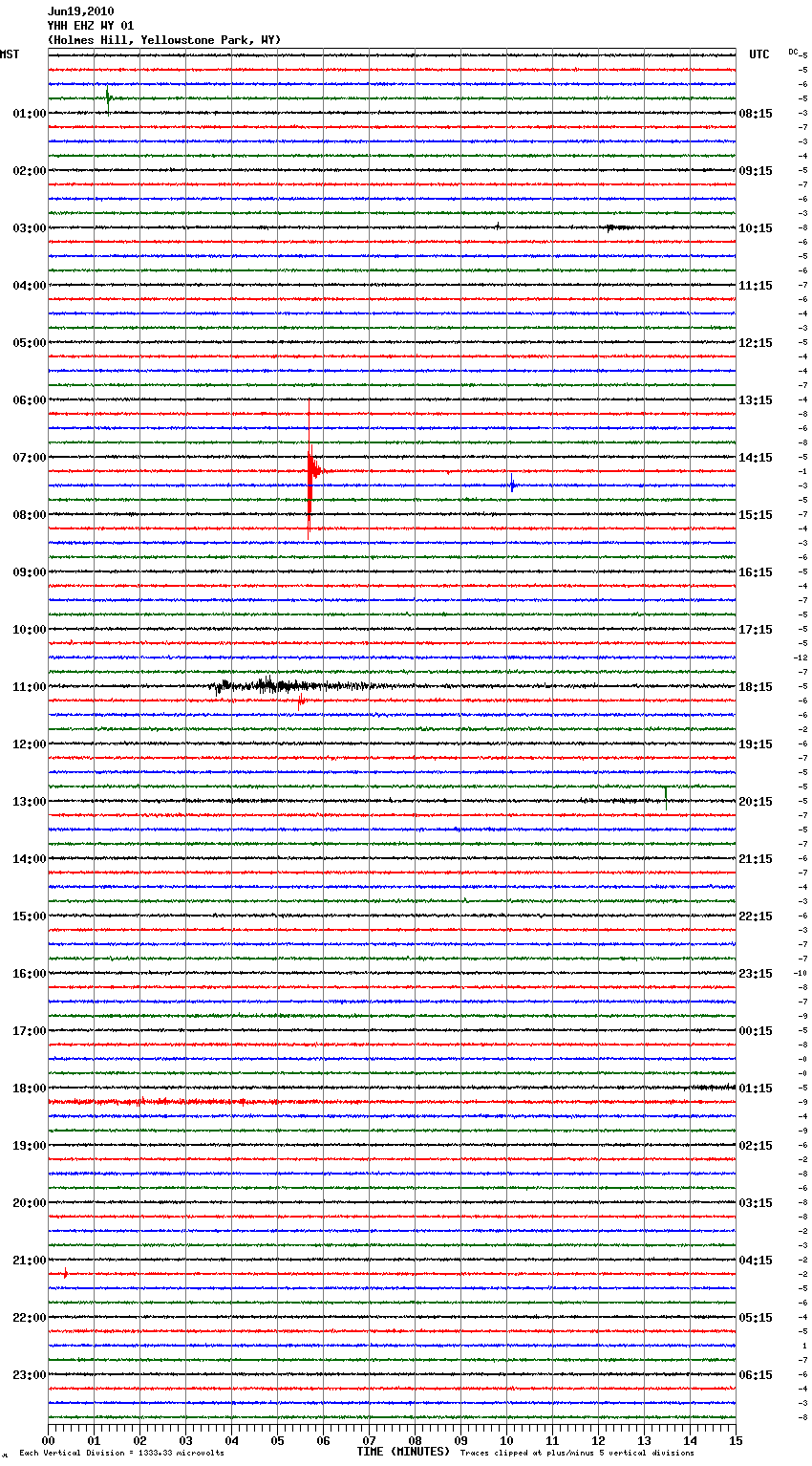Click the 05:15 UTC time label
Screen dimensions: 812x1466
756,1318
